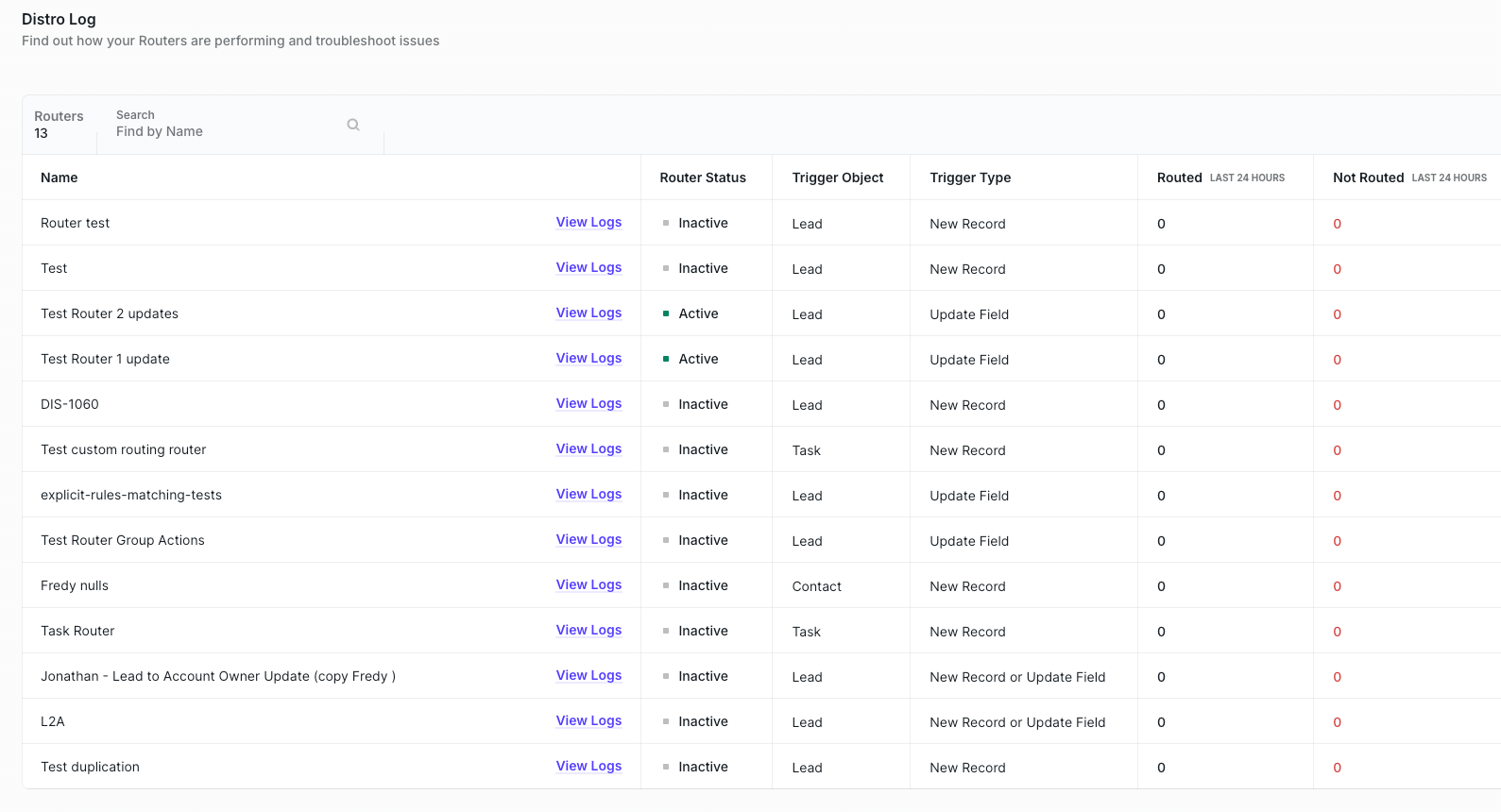The height and width of the screenshot is (812, 1501).
Task: Select the Jonathan - Lead to Account Owner Update row name
Action: point(218,676)
